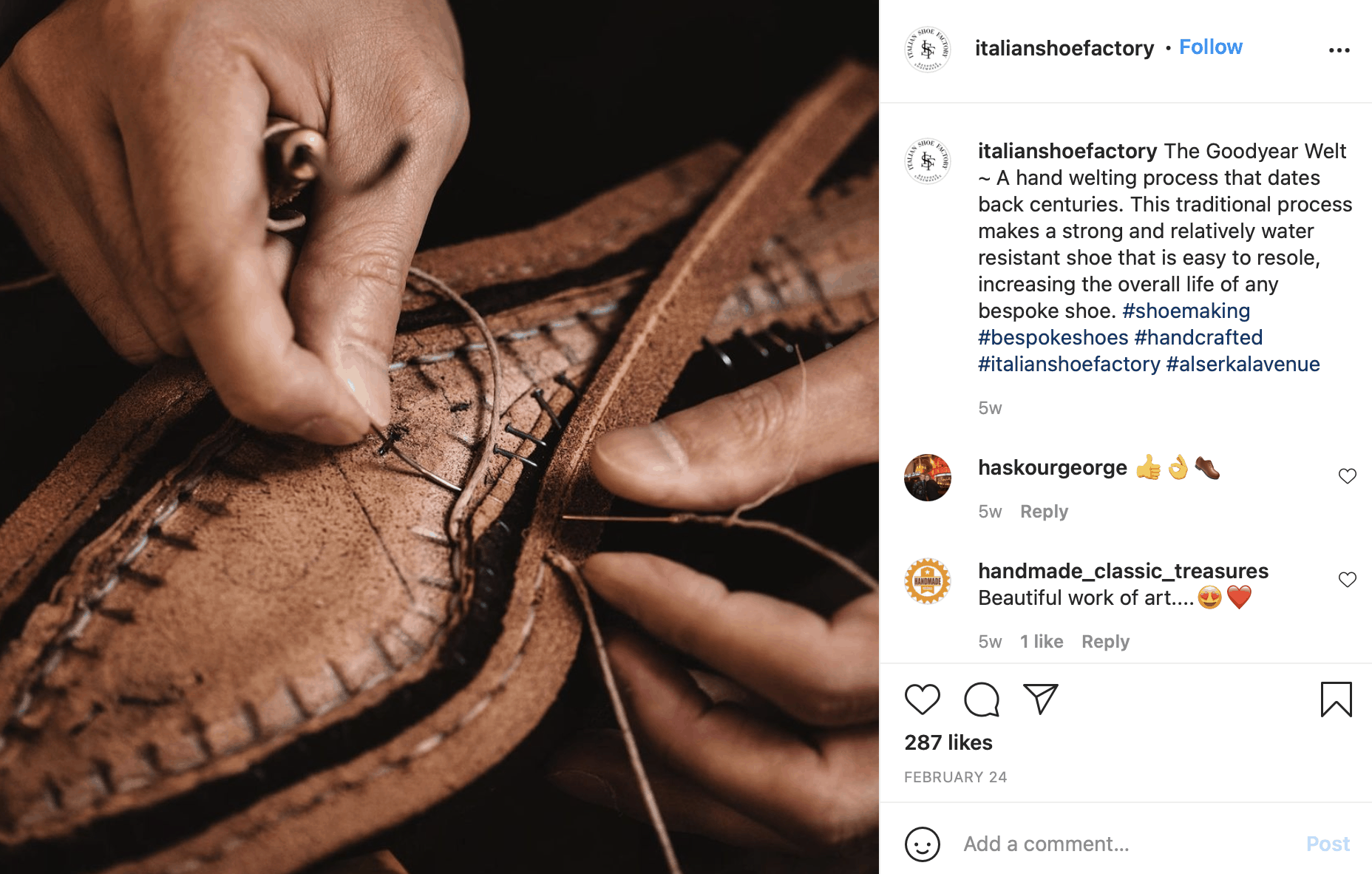Open the comment bubble icon
The width and height of the screenshot is (1372, 874).
pyautogui.click(x=982, y=699)
